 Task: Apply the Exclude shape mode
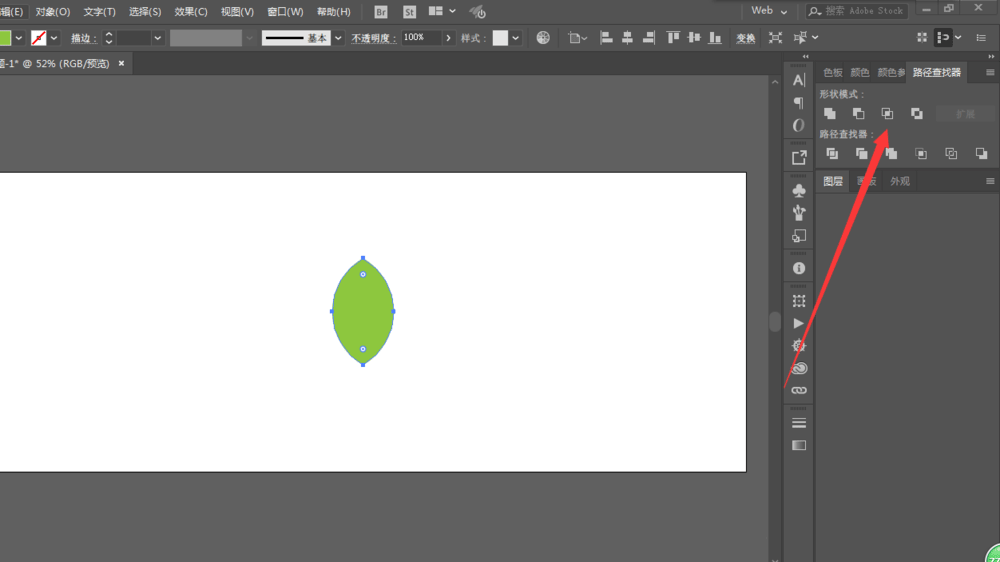pos(916,114)
